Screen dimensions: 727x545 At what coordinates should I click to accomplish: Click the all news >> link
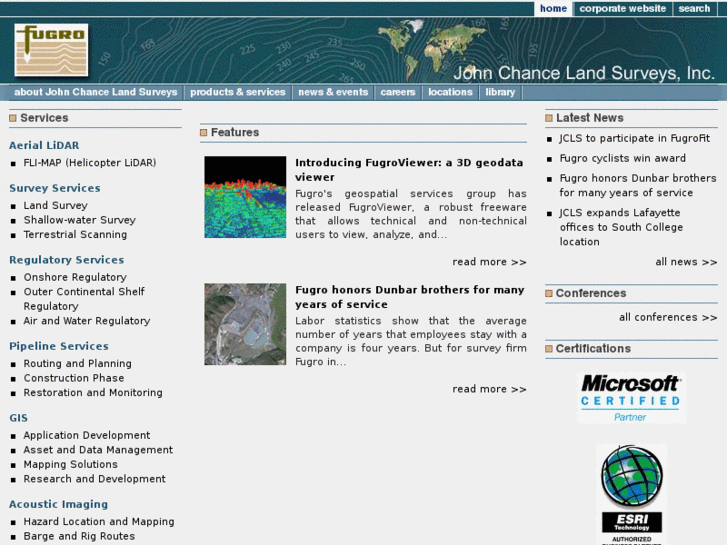686,262
